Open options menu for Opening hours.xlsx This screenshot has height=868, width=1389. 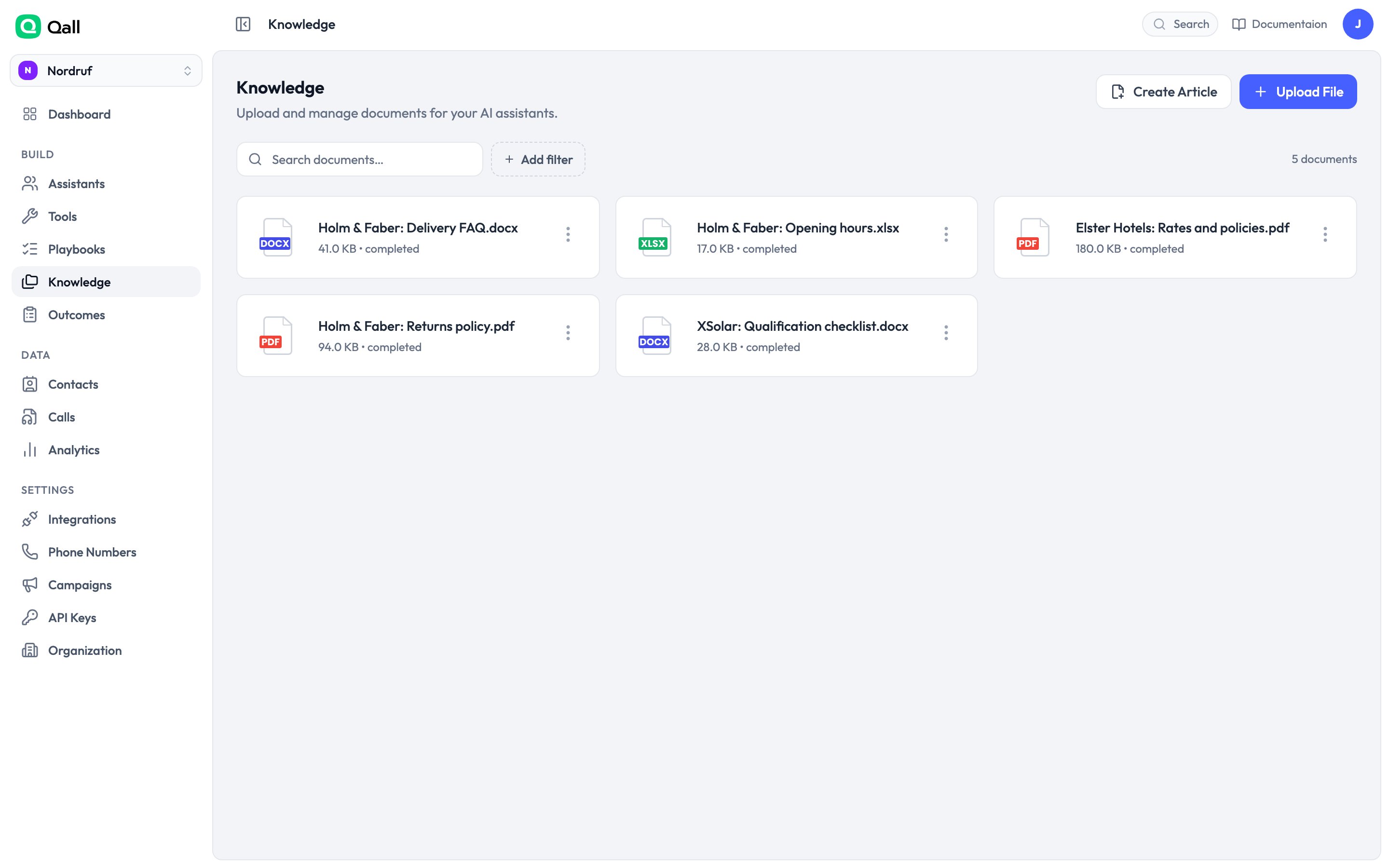[x=946, y=234]
